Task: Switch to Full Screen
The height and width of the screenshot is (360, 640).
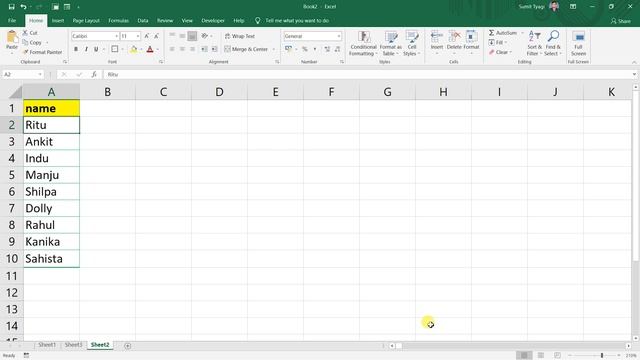Action: point(578,43)
